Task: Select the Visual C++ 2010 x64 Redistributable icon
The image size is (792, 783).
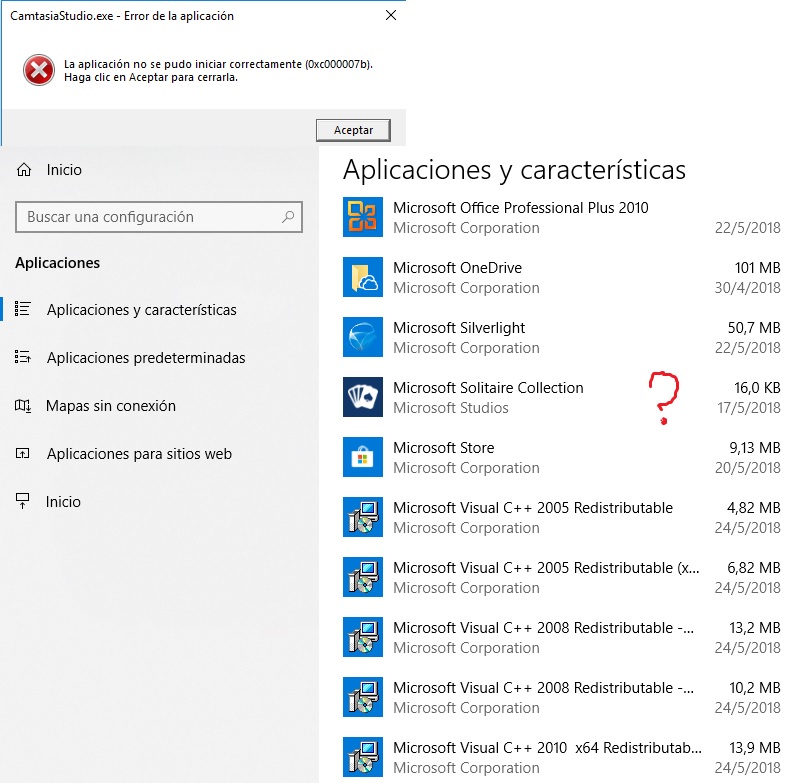Action: click(363, 757)
